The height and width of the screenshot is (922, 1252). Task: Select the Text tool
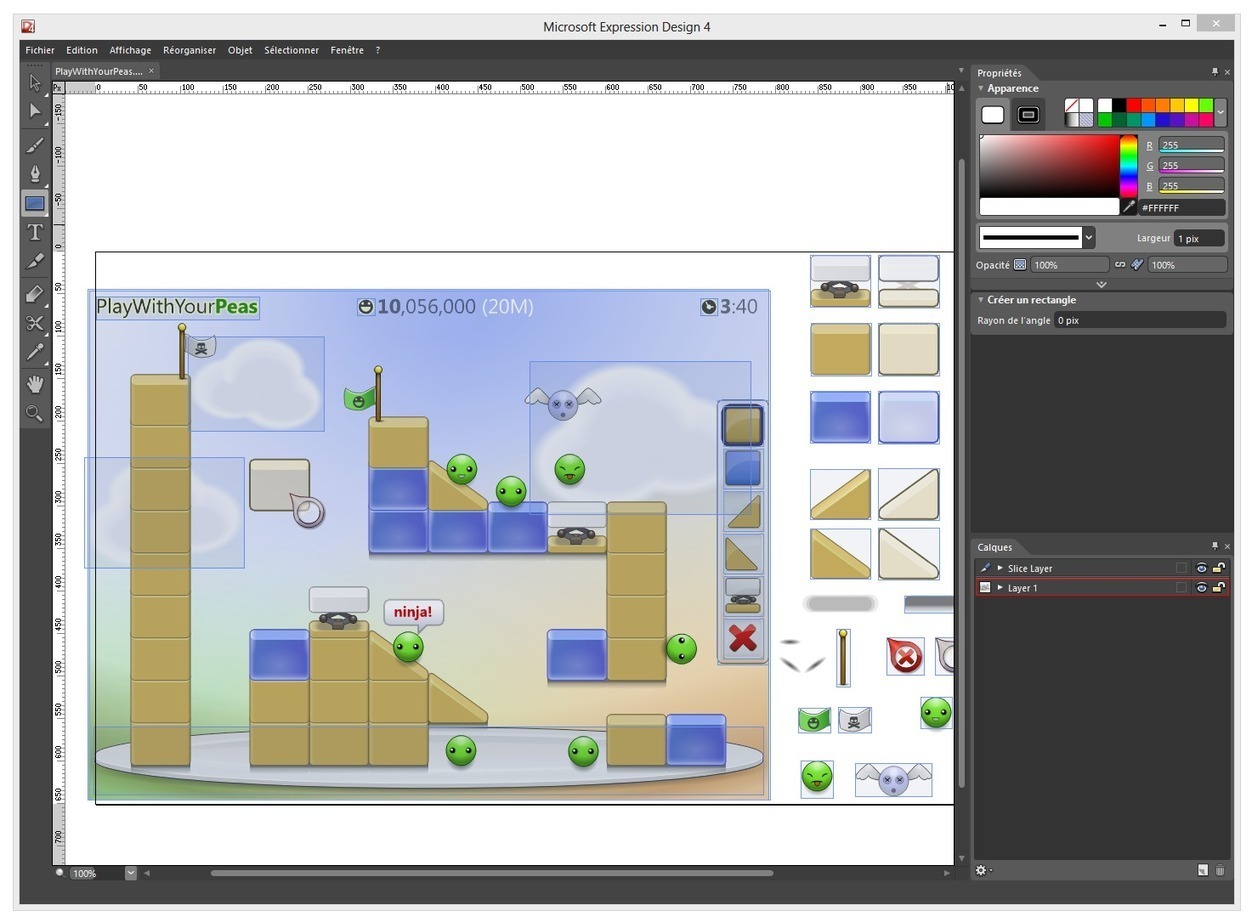coord(35,232)
